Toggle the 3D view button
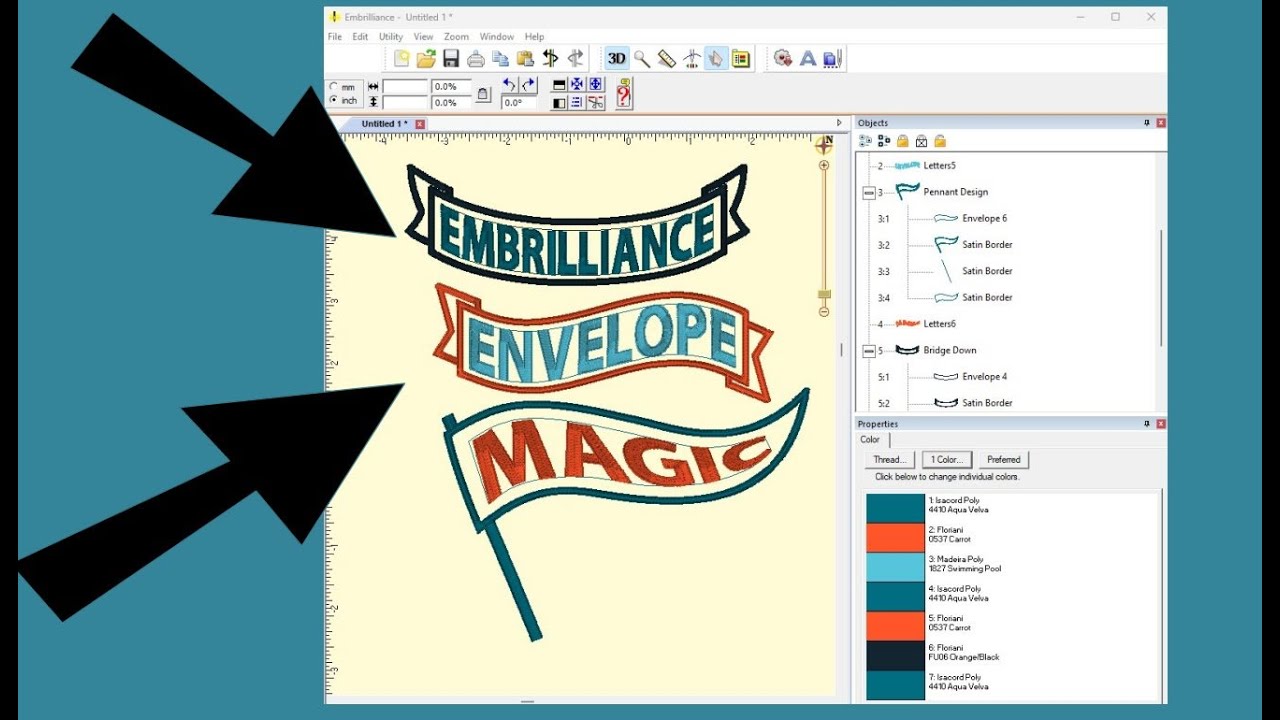The image size is (1280, 720). (x=617, y=59)
